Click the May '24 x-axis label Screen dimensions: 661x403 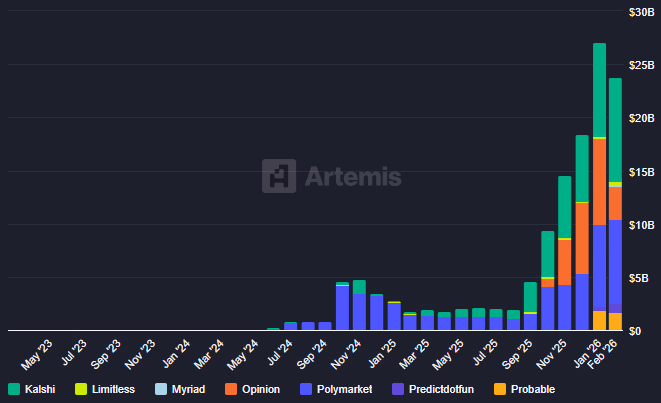click(243, 355)
